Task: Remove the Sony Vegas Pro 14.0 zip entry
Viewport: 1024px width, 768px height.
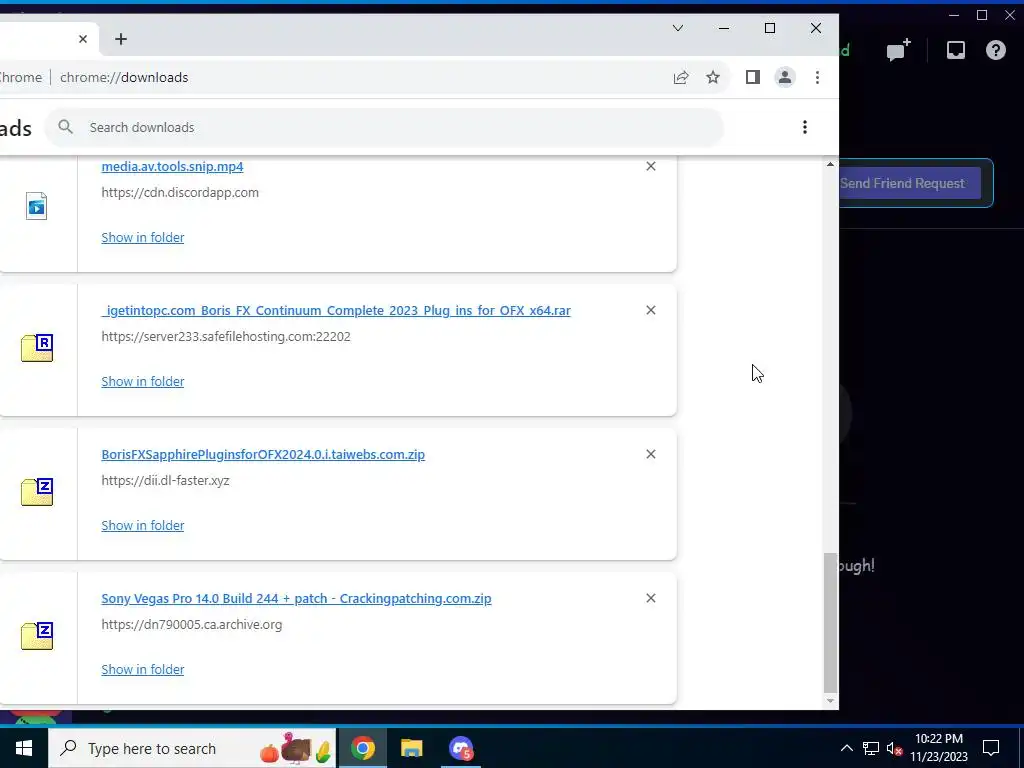Action: tap(650, 598)
